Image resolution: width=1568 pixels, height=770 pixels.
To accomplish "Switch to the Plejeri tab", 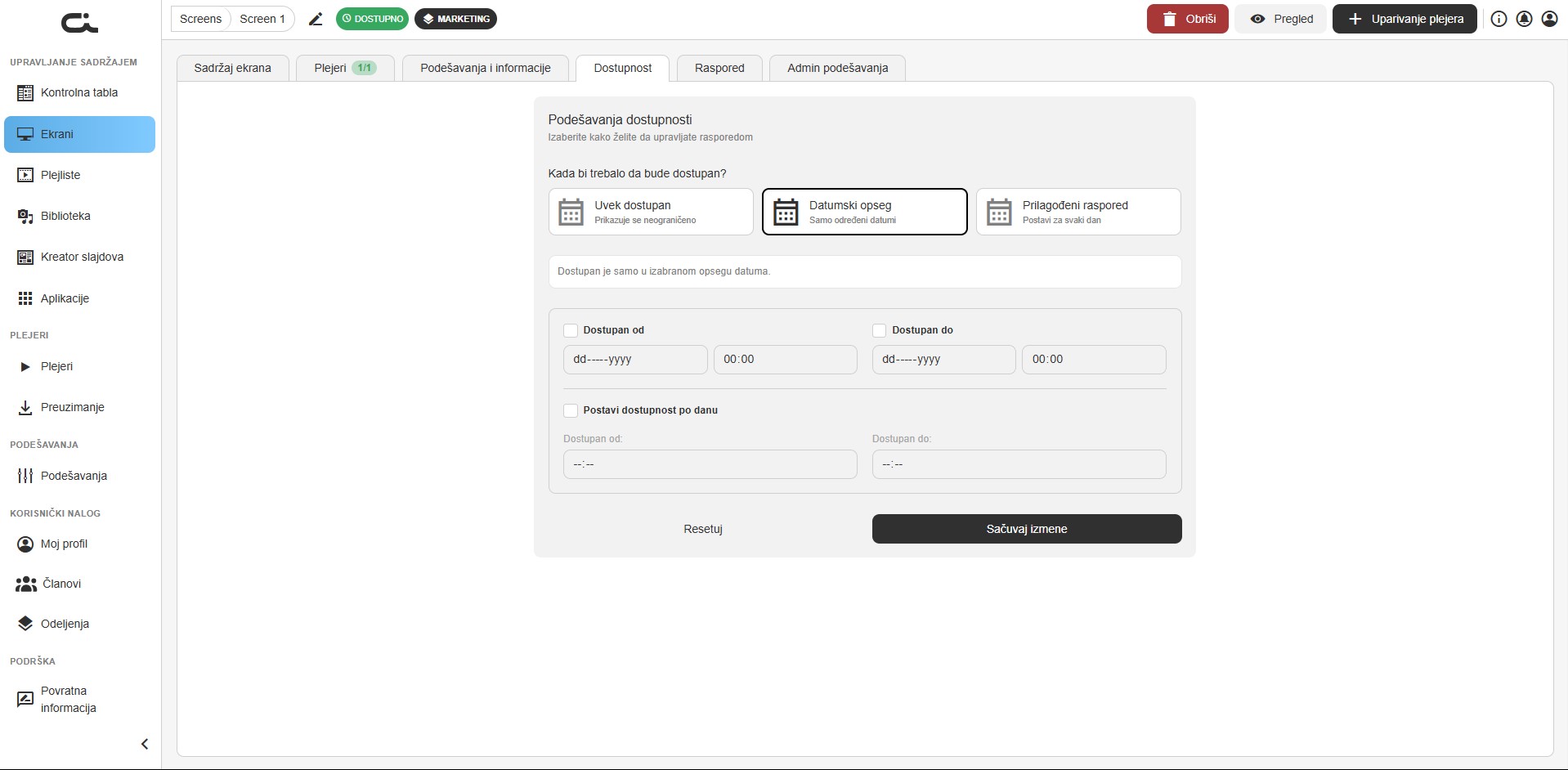I will (x=345, y=68).
